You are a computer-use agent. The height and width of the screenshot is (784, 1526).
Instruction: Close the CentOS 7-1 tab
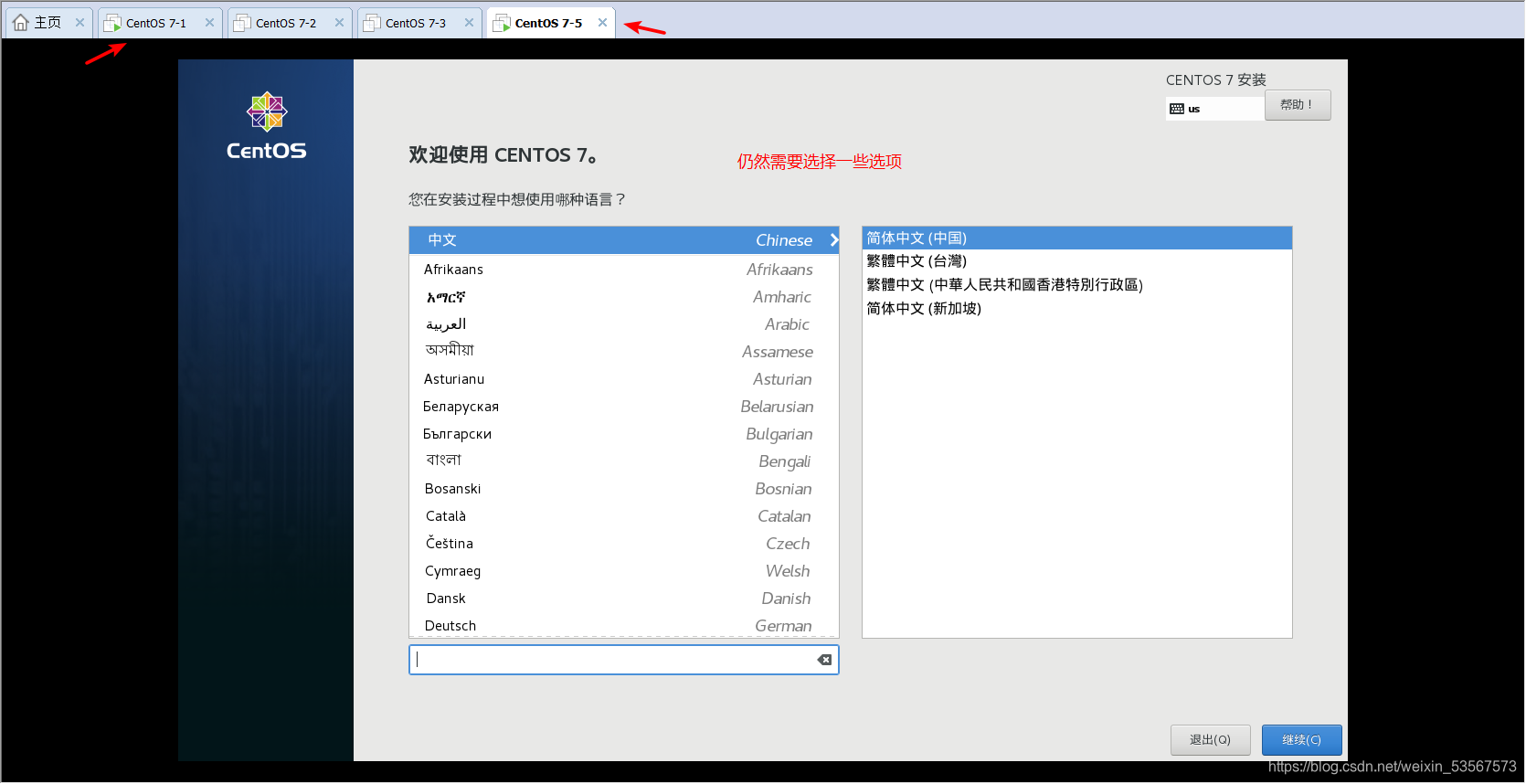[x=209, y=23]
